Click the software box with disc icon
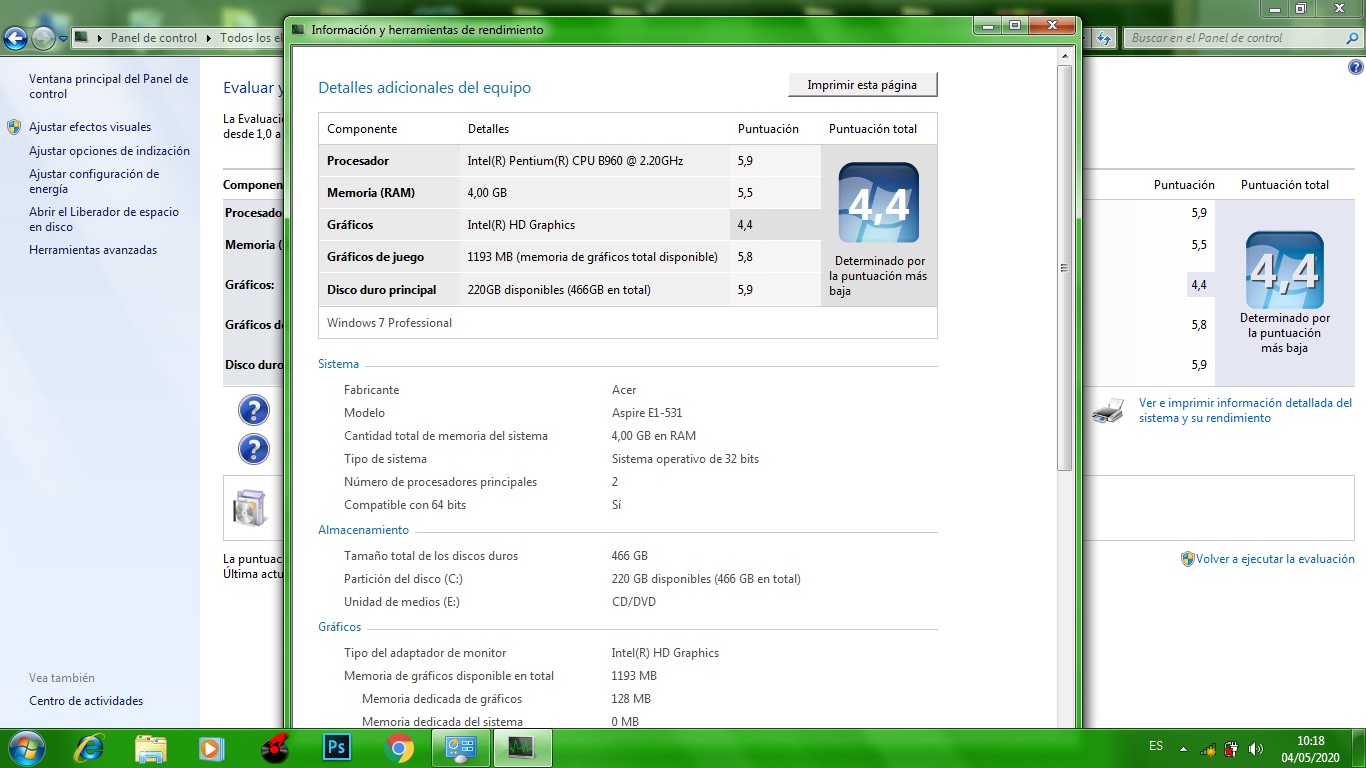The width and height of the screenshot is (1366, 768). pyautogui.click(x=250, y=508)
